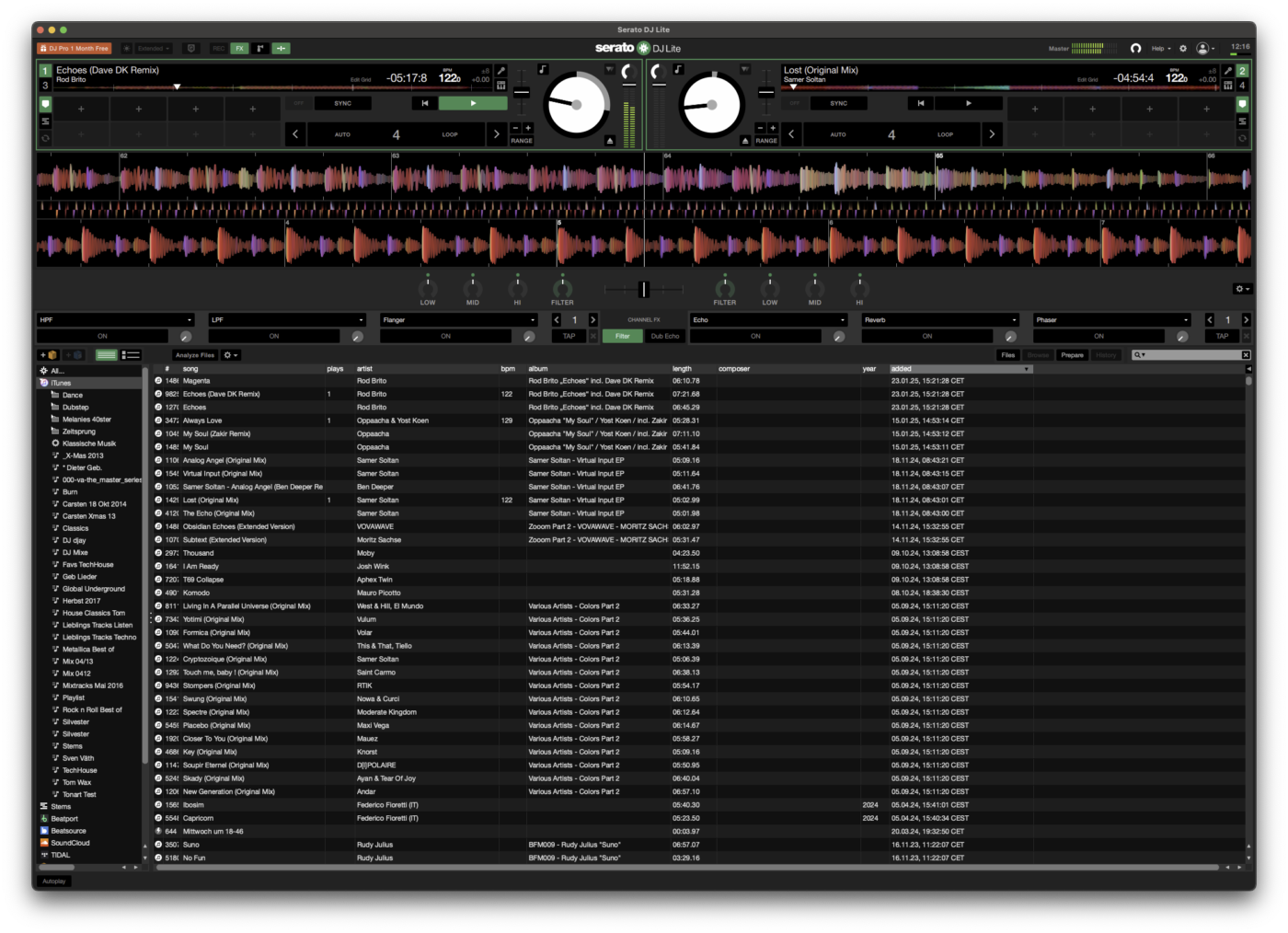Click the REC recording icon
Screen dimensions: 1288x933
[x=219, y=48]
